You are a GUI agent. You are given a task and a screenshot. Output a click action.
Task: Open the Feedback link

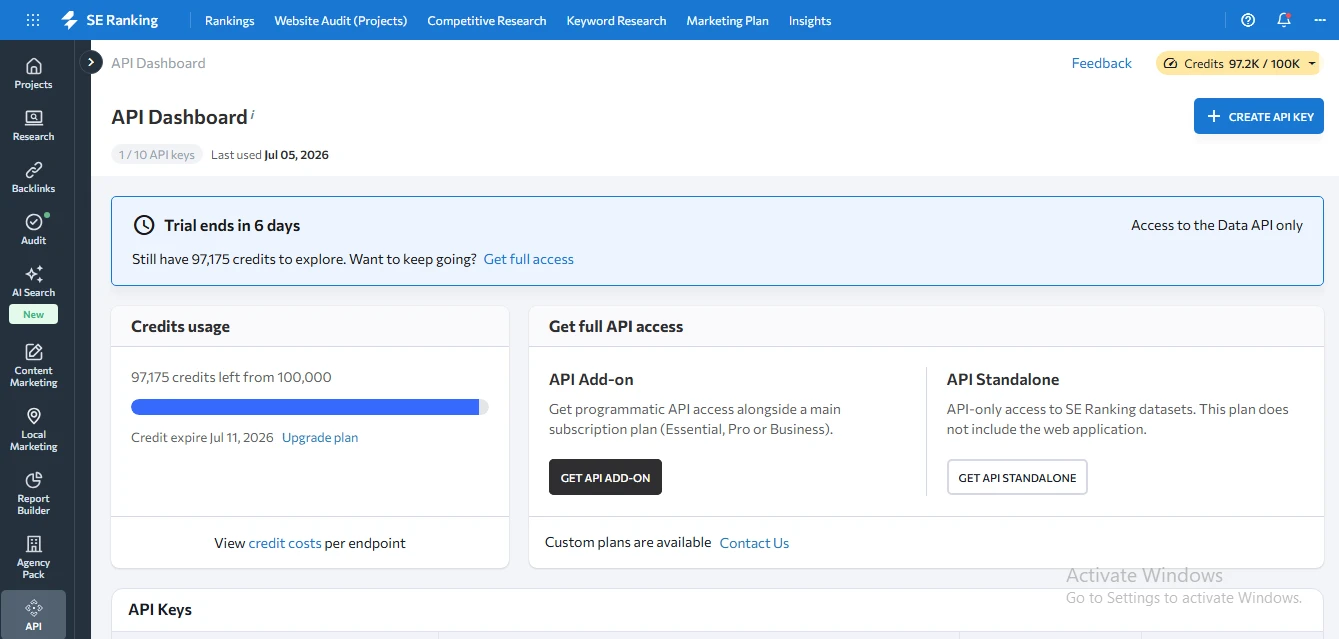pos(1101,63)
